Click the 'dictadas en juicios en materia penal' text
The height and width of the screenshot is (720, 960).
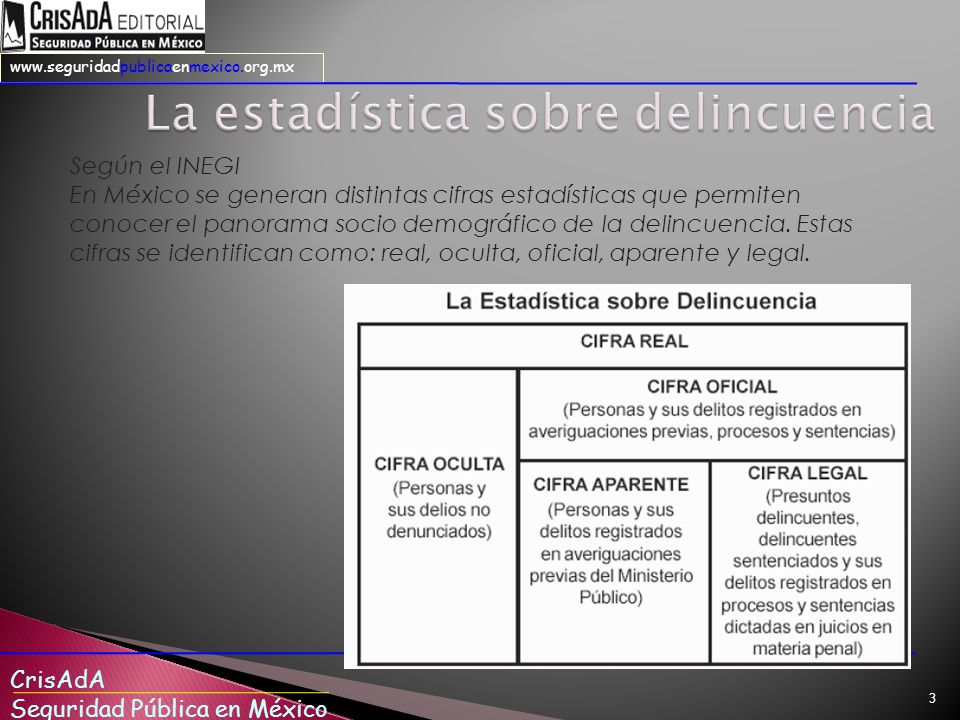coord(807,637)
